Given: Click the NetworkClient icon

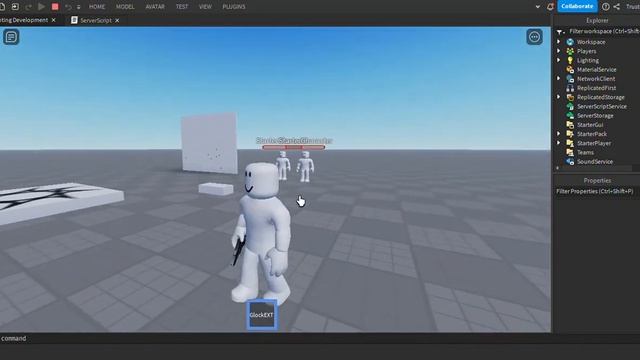Looking at the screenshot, I should (570, 79).
